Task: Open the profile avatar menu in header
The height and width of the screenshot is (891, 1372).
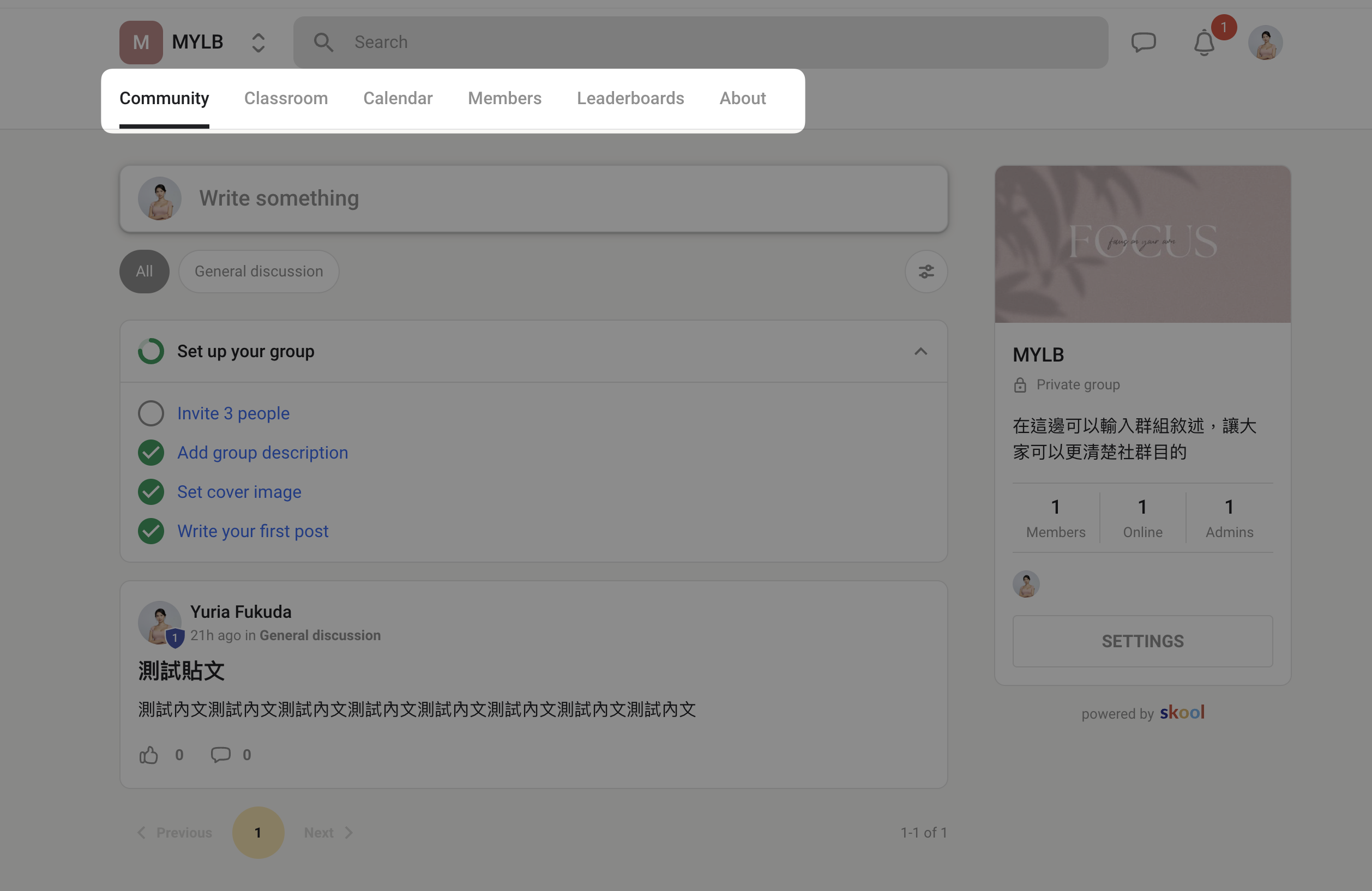Action: [x=1265, y=42]
